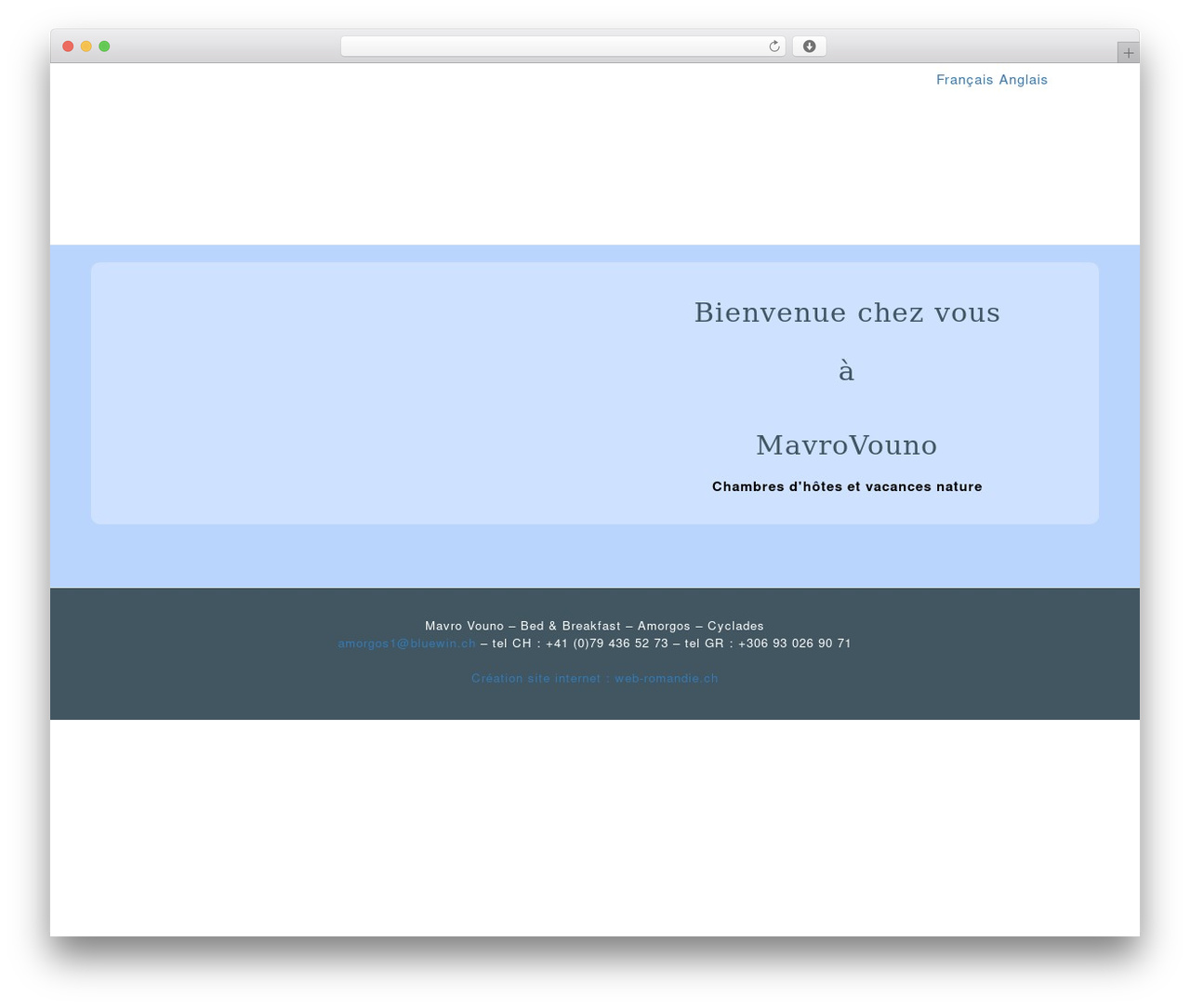The width and height of the screenshot is (1190, 1008).
Task: Select the lone 'à' heading line
Action: coord(846,371)
